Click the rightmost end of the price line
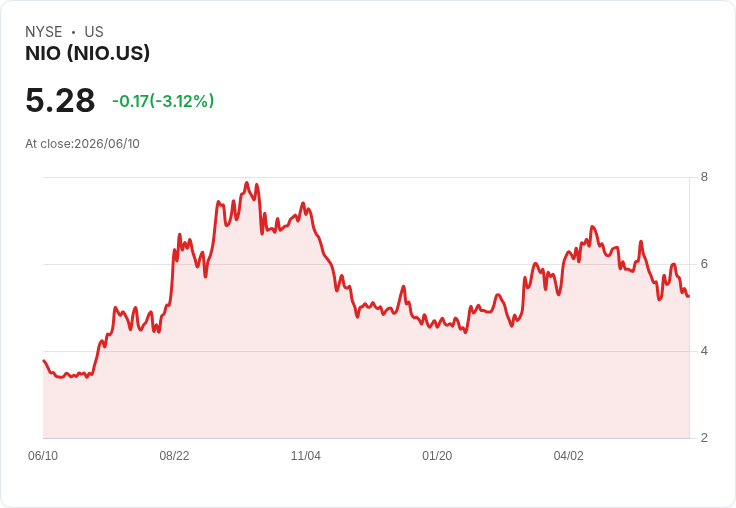The image size is (736, 508). click(688, 296)
